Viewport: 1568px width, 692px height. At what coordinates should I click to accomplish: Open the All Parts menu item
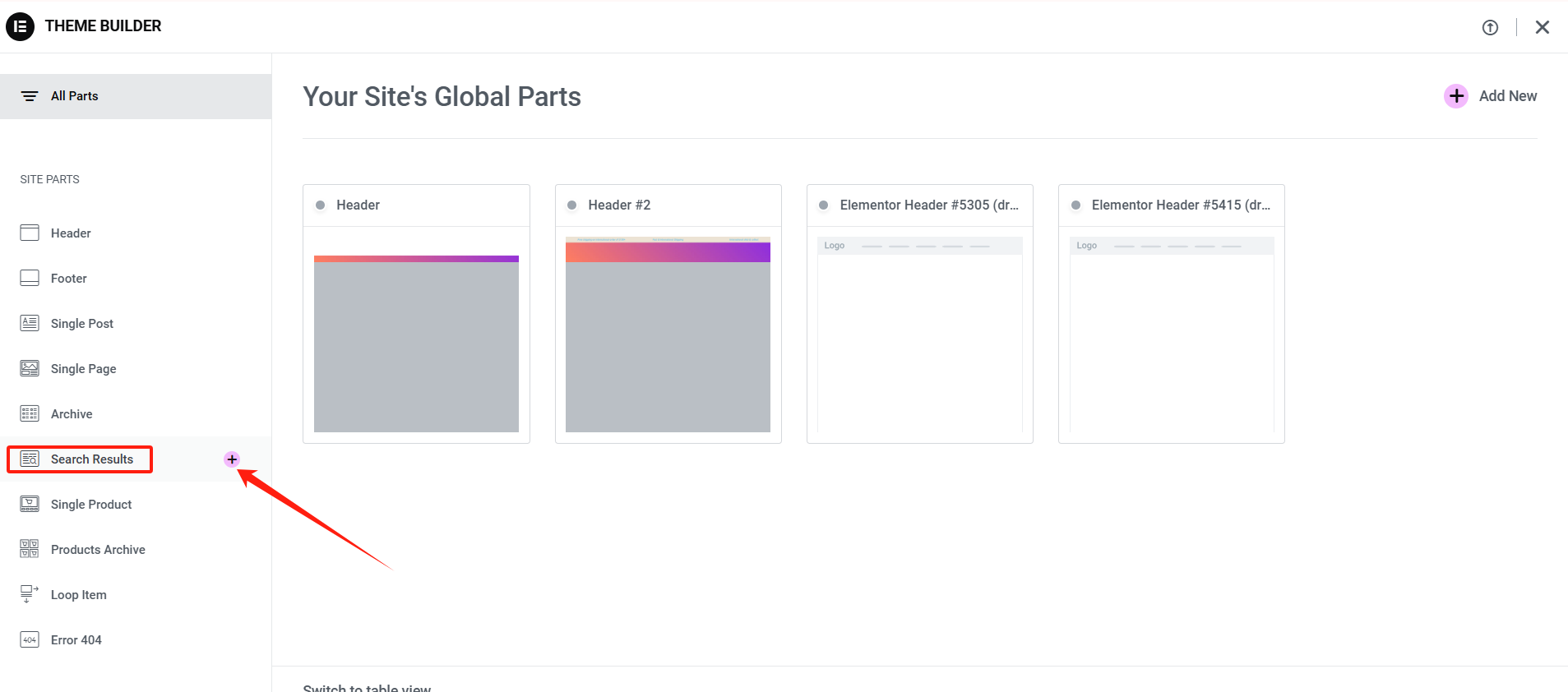tap(74, 96)
